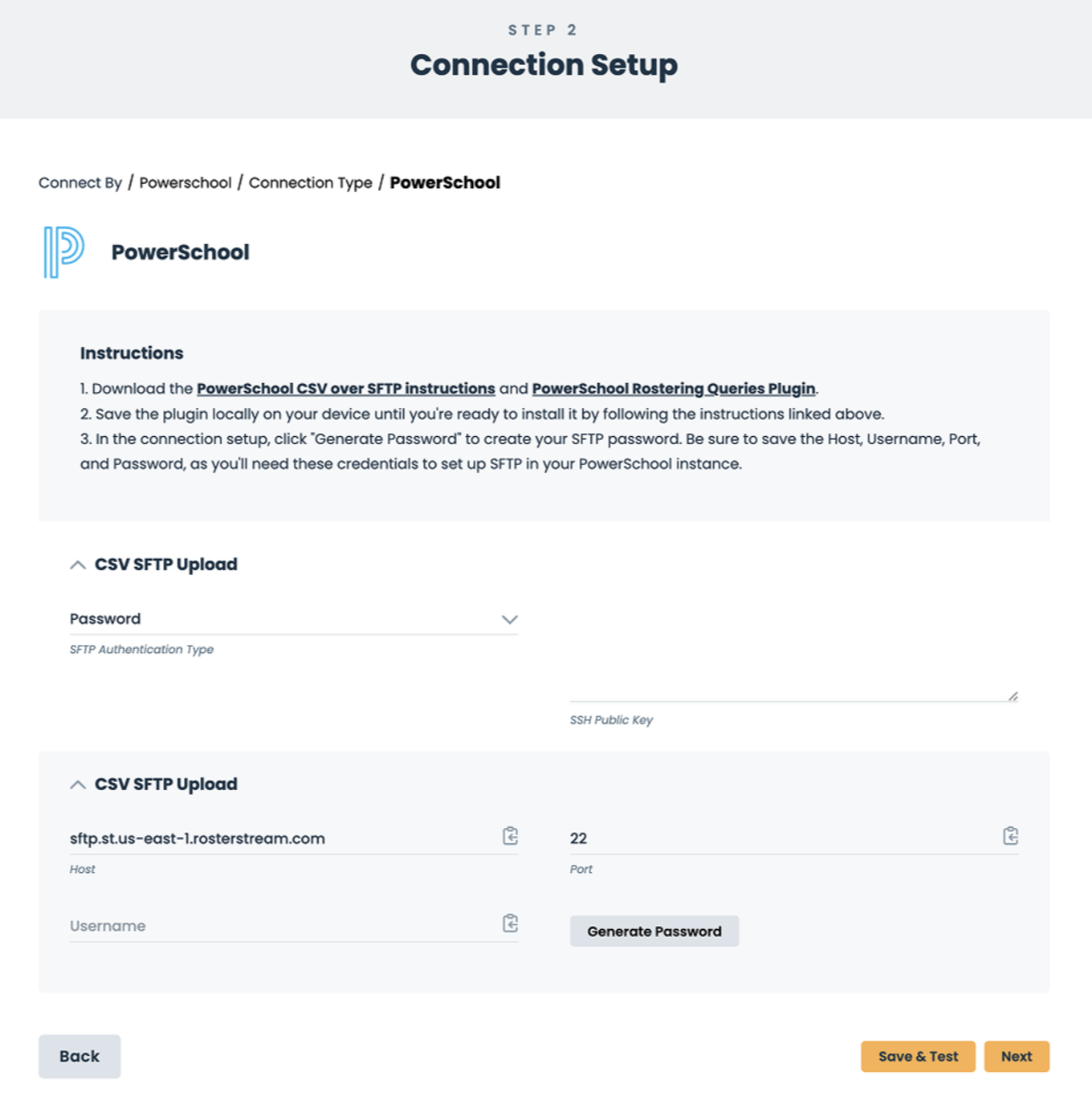Click the Next button
The image size is (1092, 1101).
(1016, 1057)
